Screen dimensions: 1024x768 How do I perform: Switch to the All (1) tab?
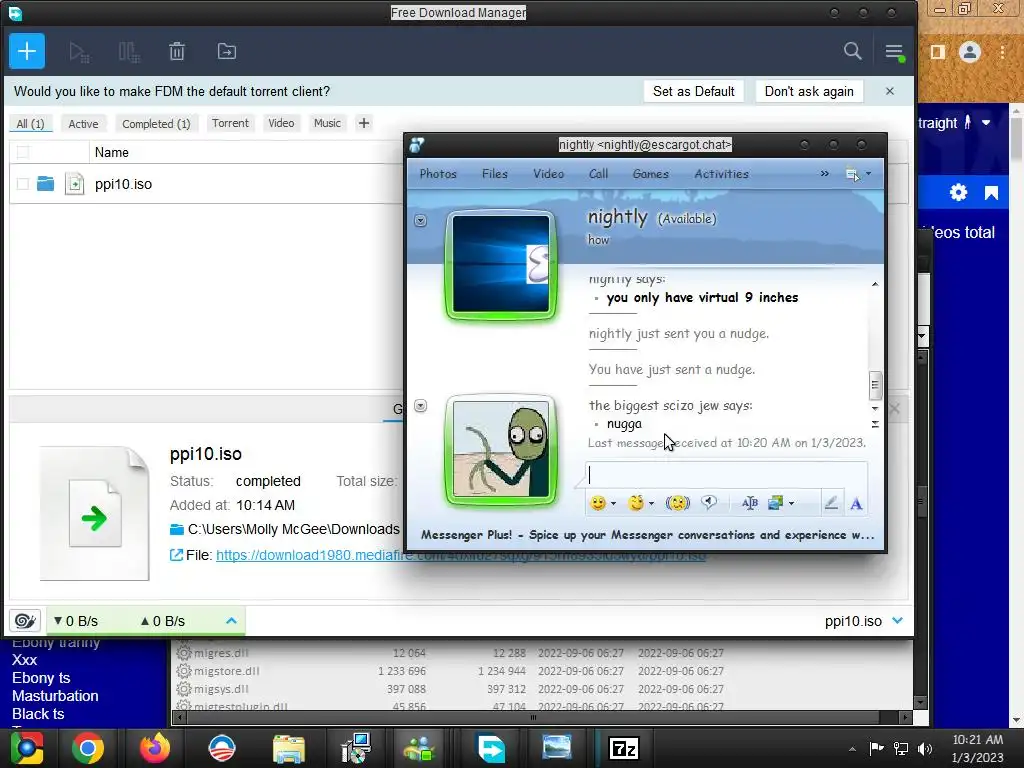30,123
